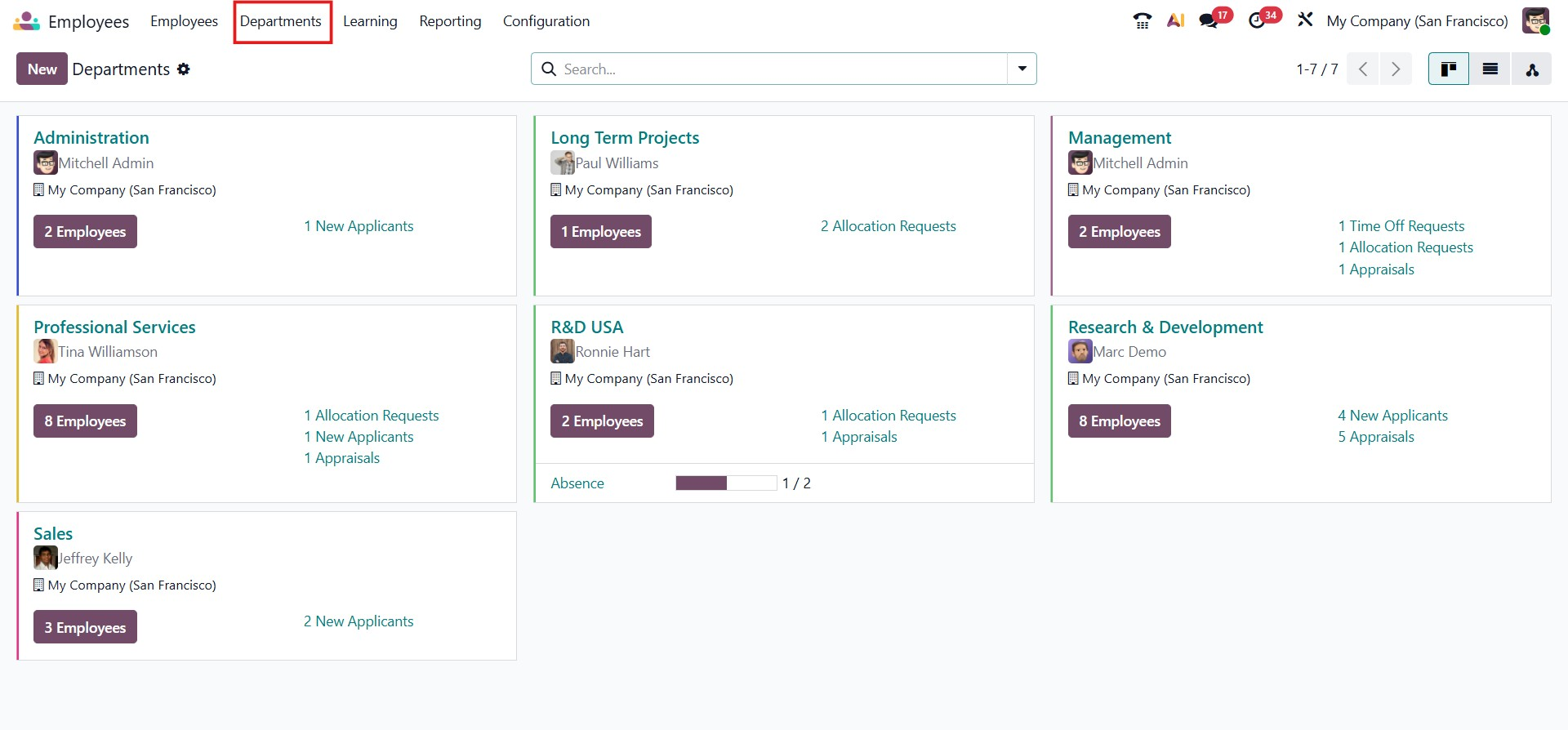Click the New button

pos(42,69)
